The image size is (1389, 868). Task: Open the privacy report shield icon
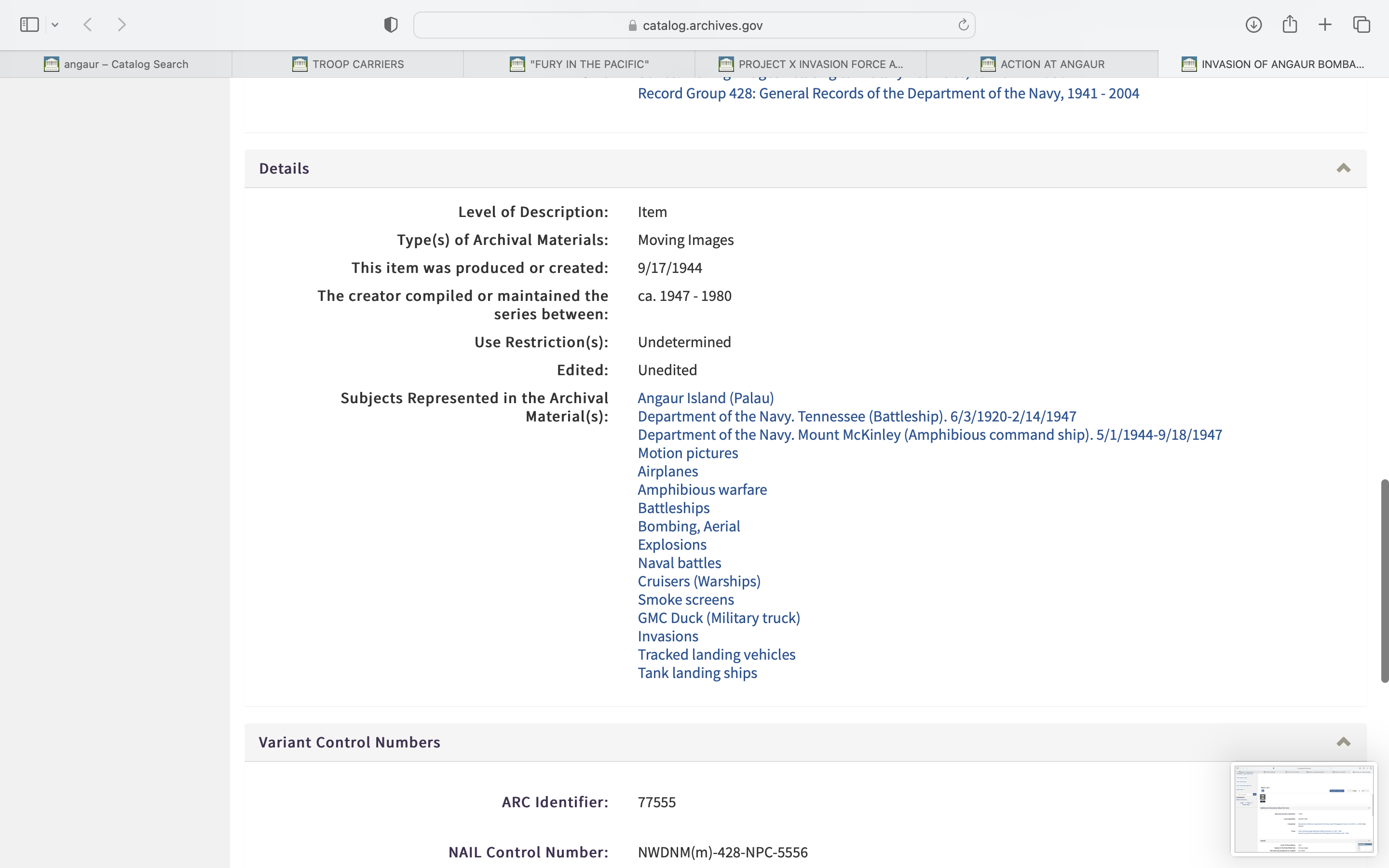[391, 25]
